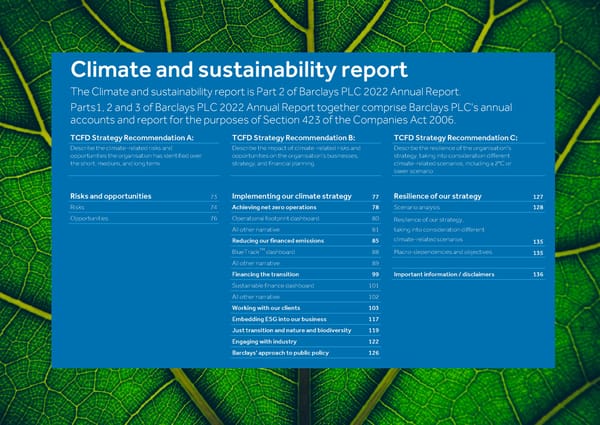600x425 pixels.
Task: Open the Opportunities entry, page 76
Action: click(90, 219)
